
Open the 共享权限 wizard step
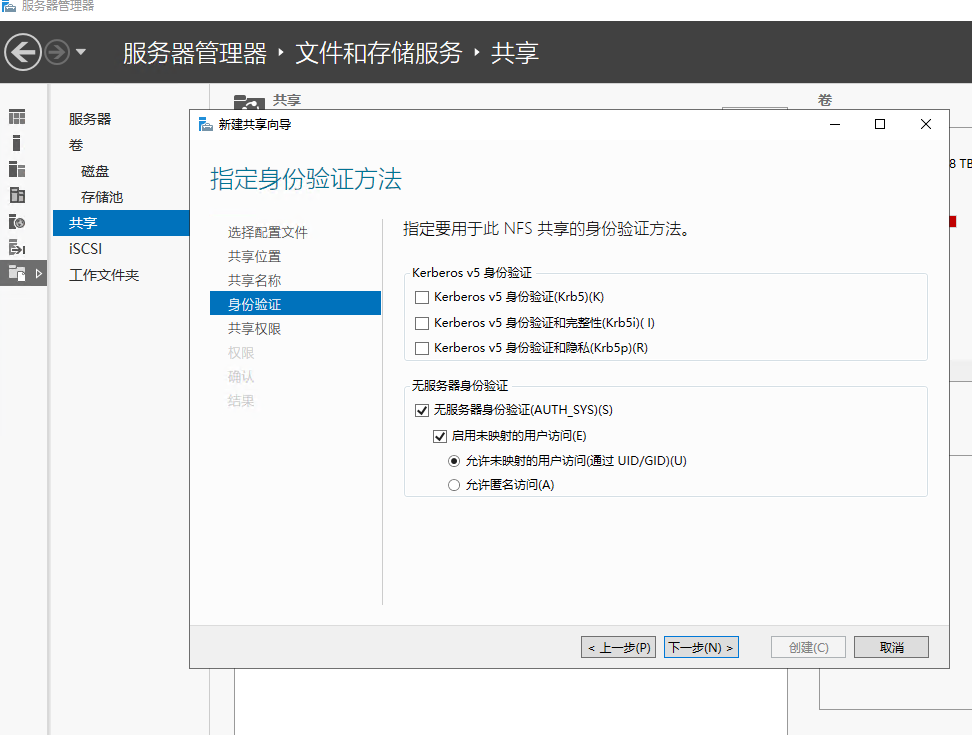tap(254, 329)
